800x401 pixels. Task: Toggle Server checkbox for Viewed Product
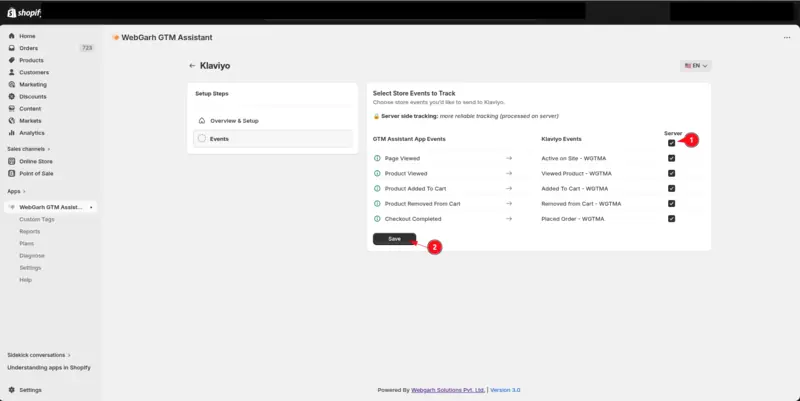pyautogui.click(x=671, y=173)
